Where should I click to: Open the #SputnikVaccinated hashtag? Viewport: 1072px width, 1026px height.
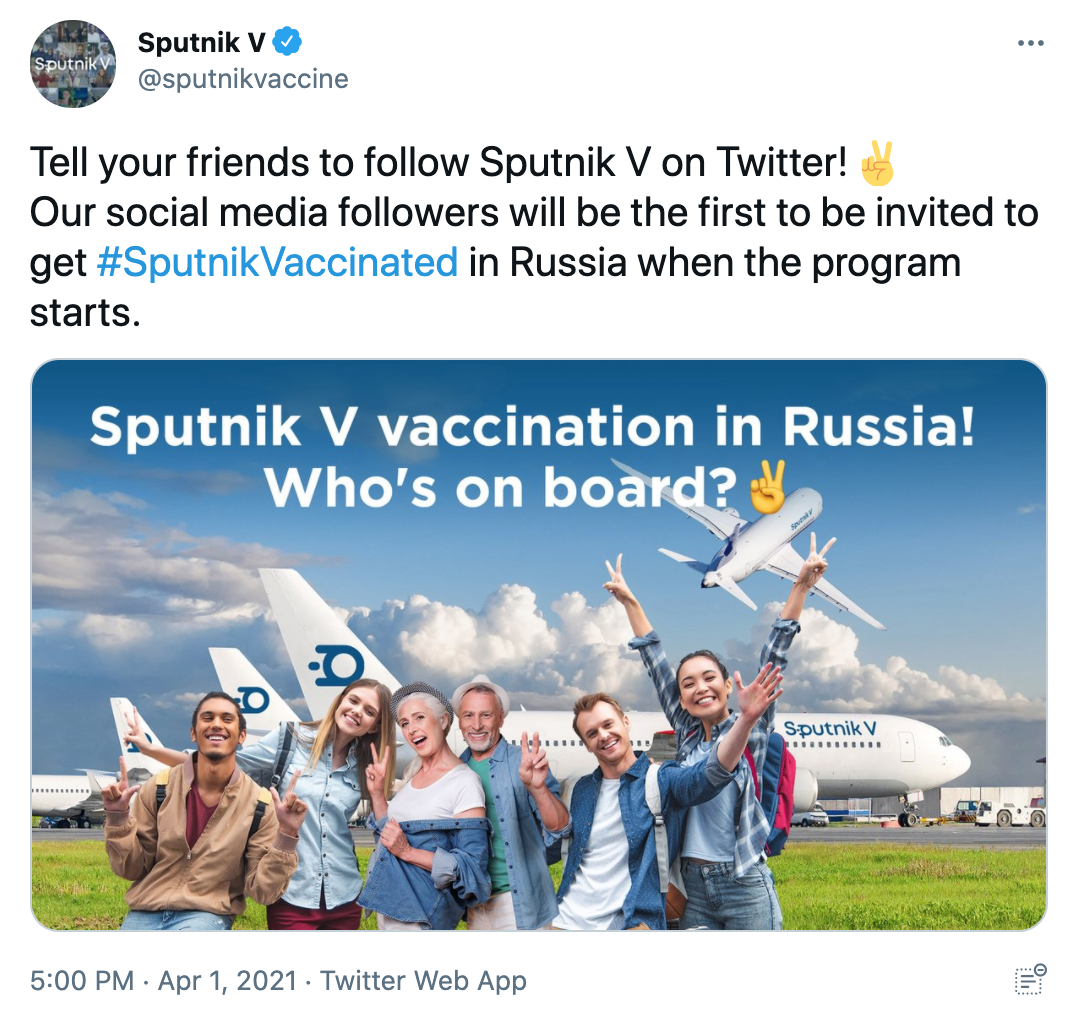(277, 262)
